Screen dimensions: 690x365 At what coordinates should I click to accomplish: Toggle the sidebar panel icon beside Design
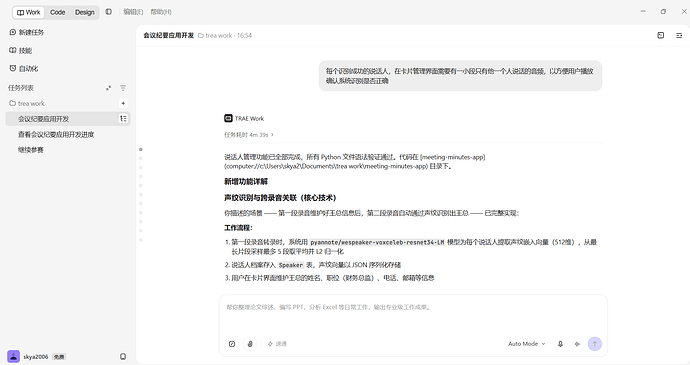click(x=109, y=12)
